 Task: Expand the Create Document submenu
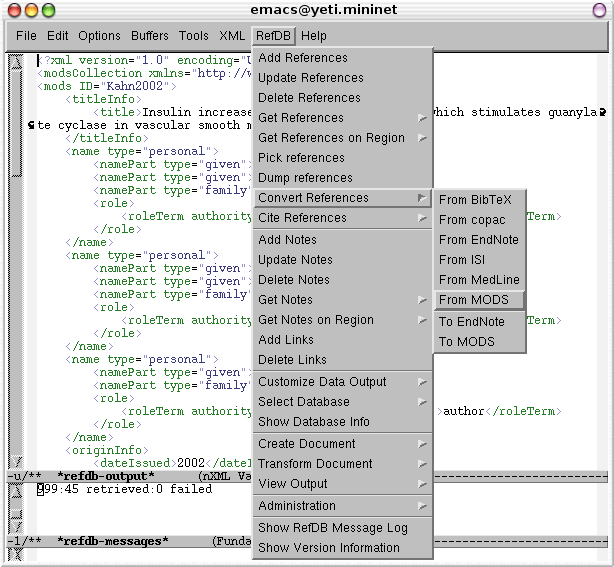tap(343, 443)
